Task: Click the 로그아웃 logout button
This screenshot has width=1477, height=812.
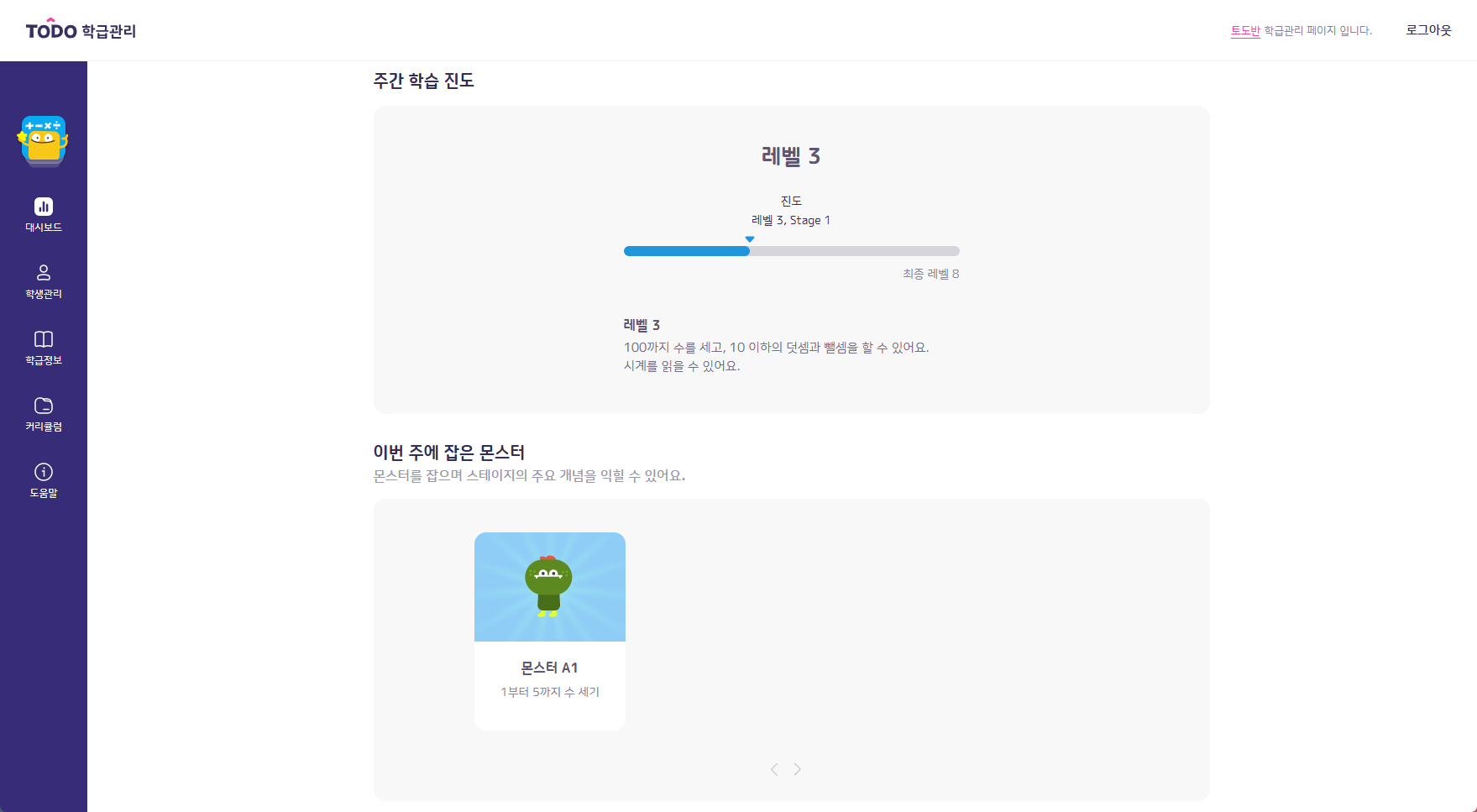Action: pos(1429,30)
